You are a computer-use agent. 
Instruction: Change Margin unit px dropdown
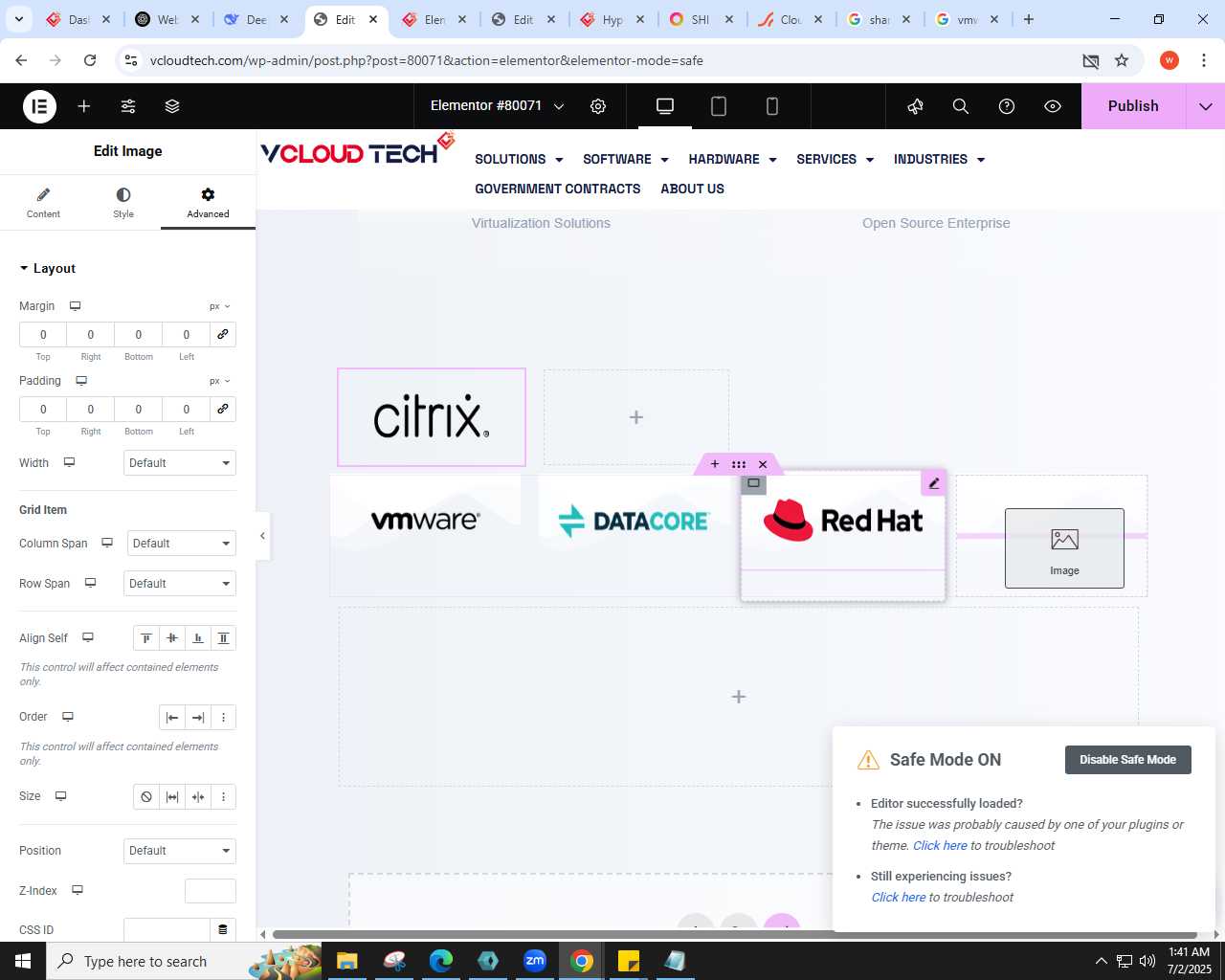click(220, 306)
